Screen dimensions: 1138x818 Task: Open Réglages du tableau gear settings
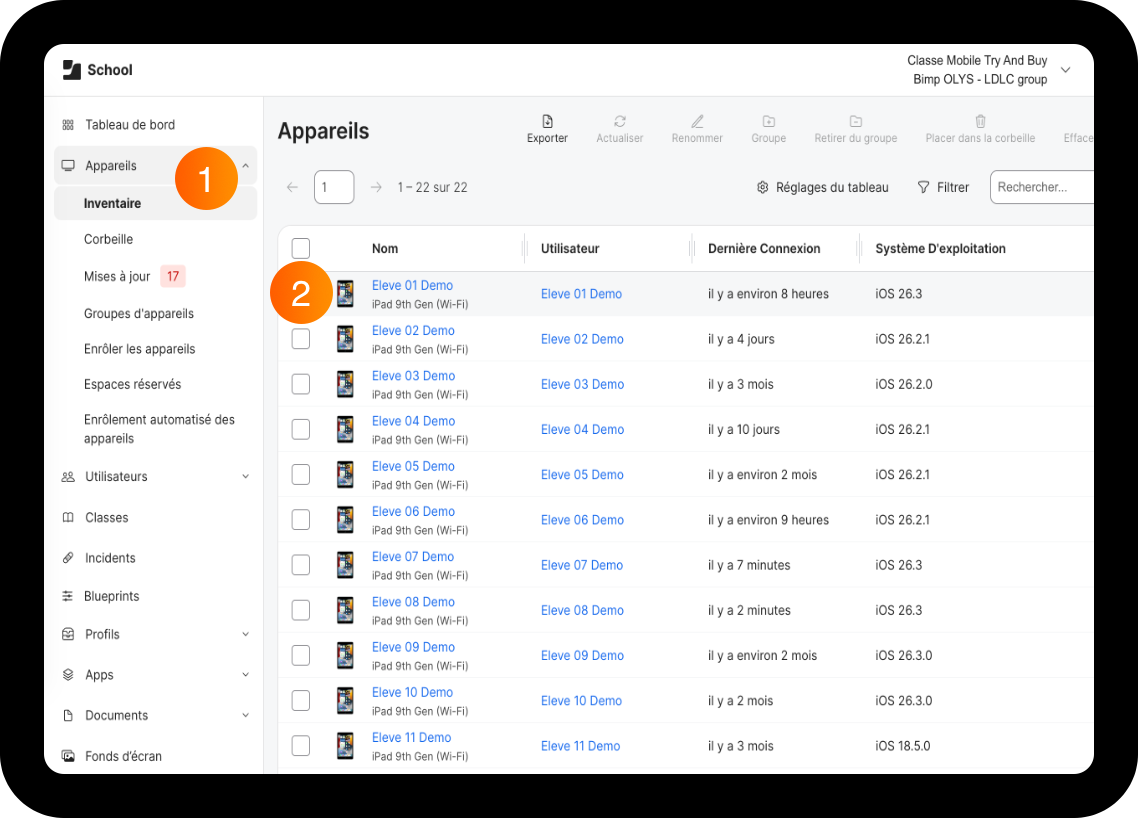822,187
